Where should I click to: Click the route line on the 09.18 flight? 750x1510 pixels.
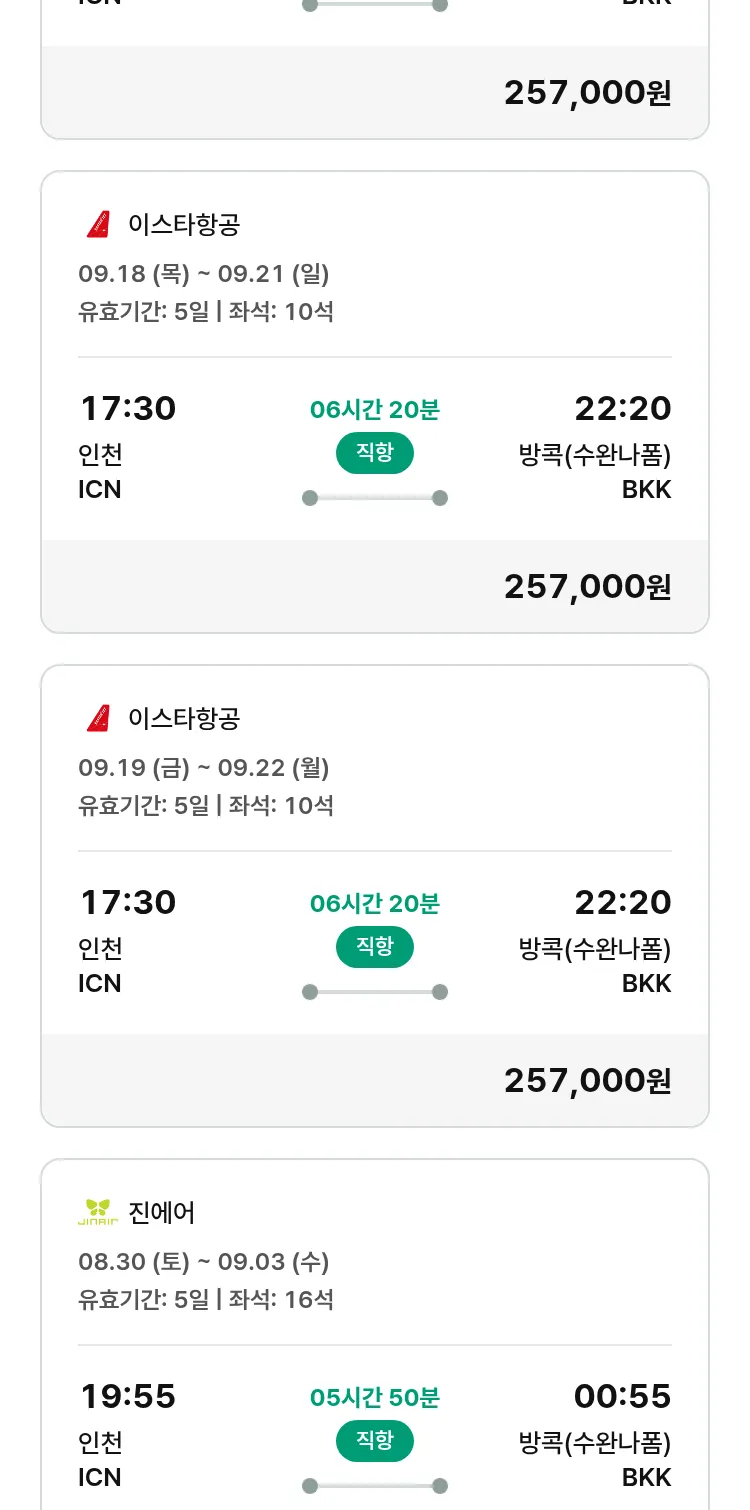coord(374,498)
